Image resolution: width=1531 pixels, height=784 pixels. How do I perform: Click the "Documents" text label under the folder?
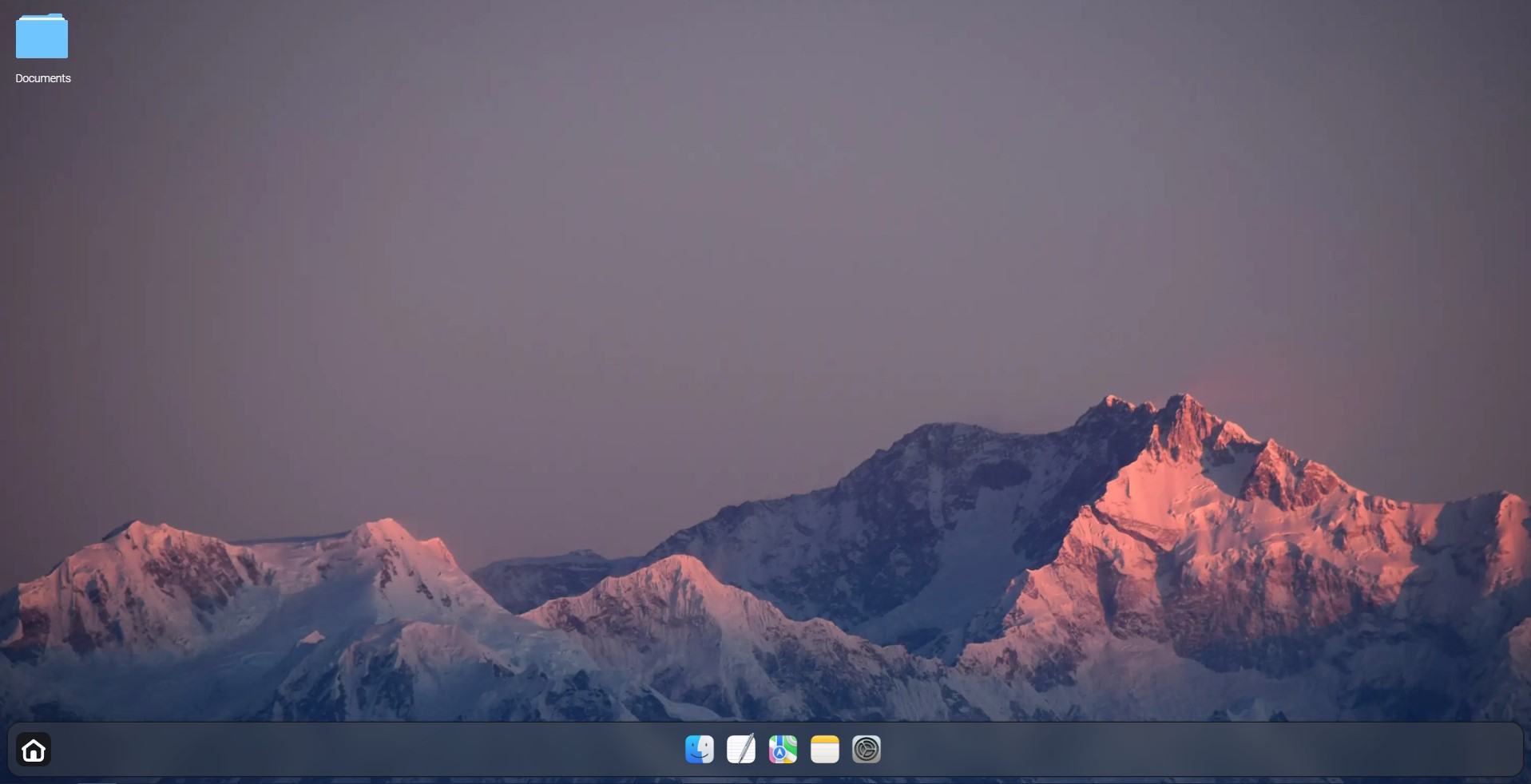(x=43, y=78)
